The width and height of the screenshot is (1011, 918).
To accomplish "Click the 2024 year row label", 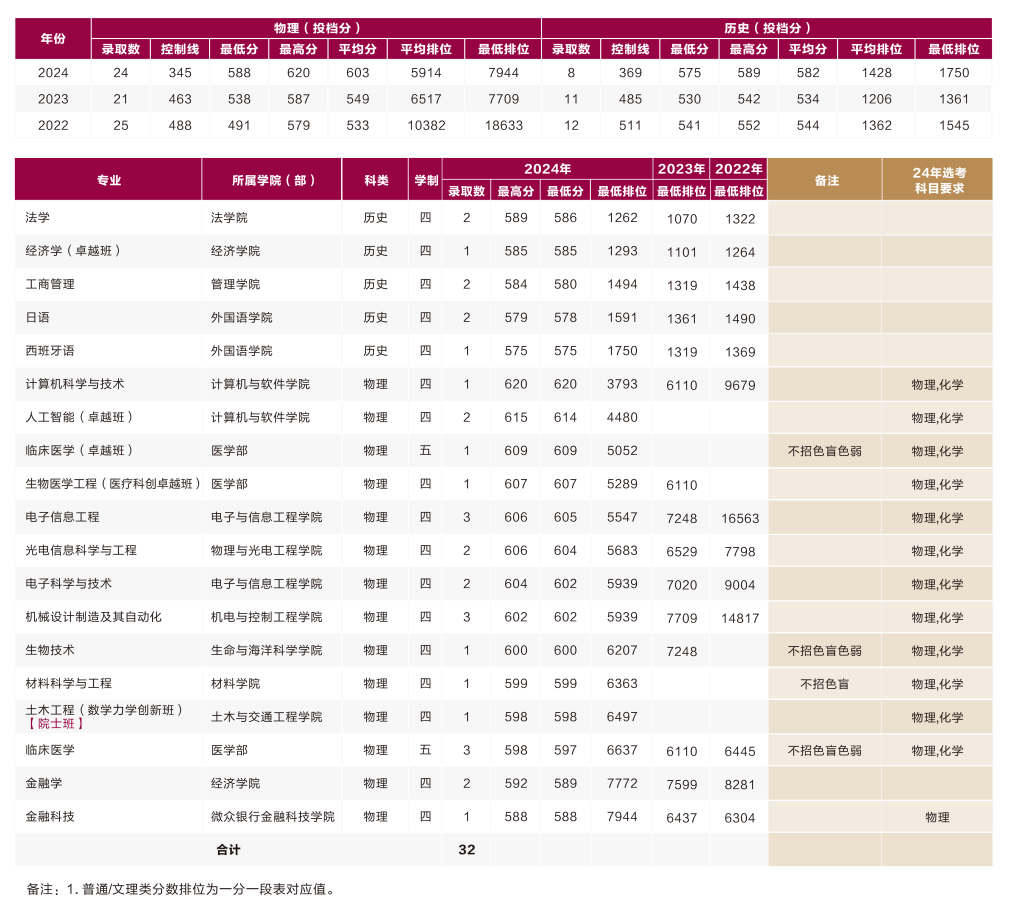I will 53,73.
